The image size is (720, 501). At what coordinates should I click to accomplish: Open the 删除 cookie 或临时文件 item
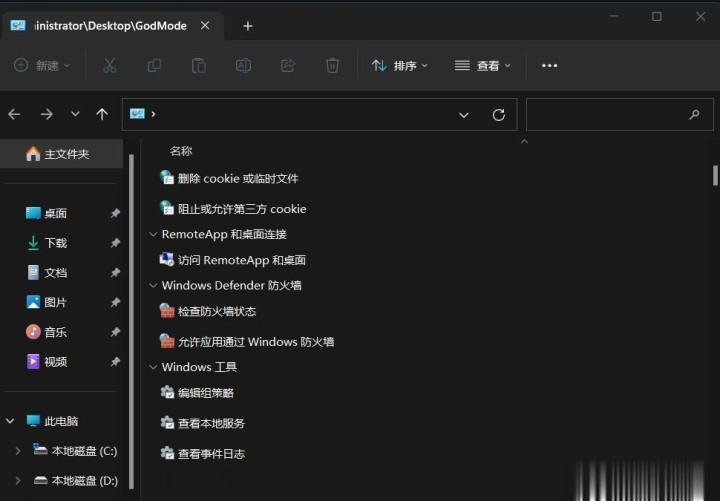tap(237, 178)
